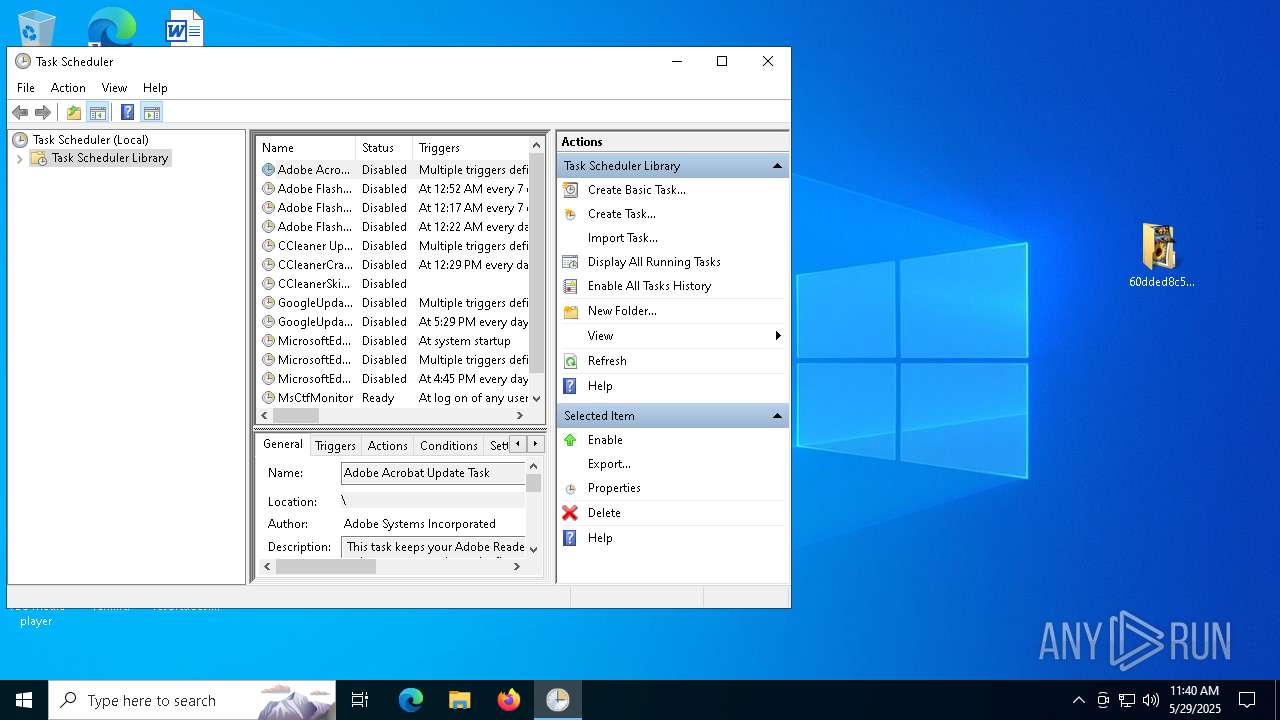Switch to the Actions tab
The width and height of the screenshot is (1280, 720).
coord(387,446)
